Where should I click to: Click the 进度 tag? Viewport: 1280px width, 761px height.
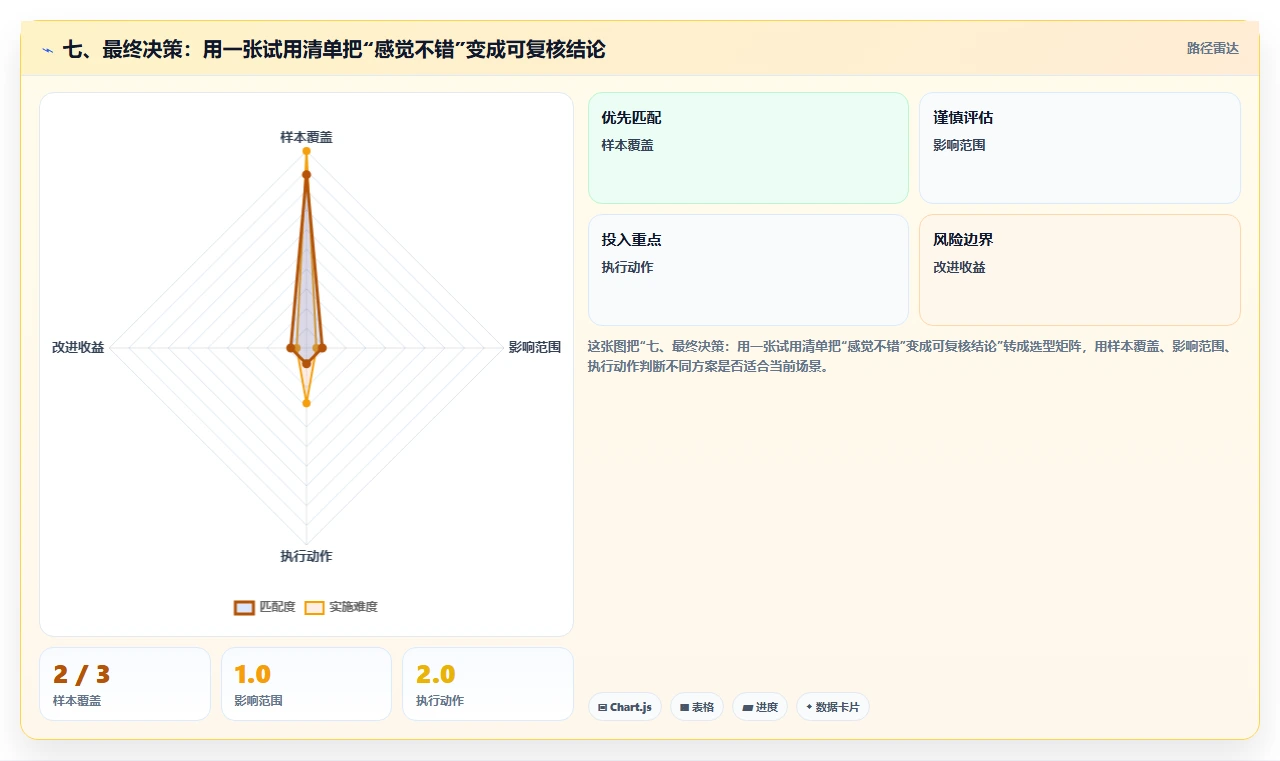coord(760,707)
